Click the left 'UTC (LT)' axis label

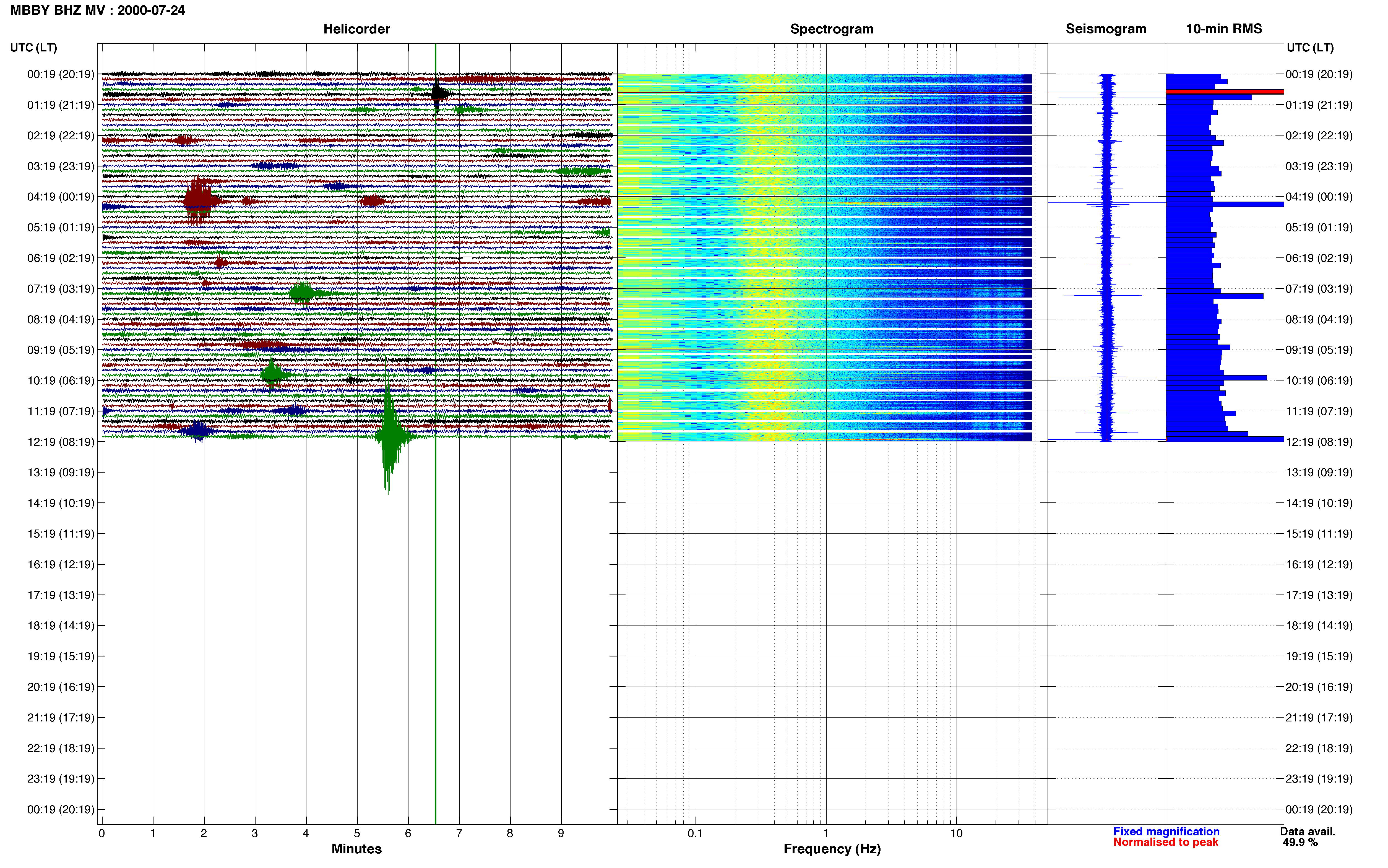33,48
